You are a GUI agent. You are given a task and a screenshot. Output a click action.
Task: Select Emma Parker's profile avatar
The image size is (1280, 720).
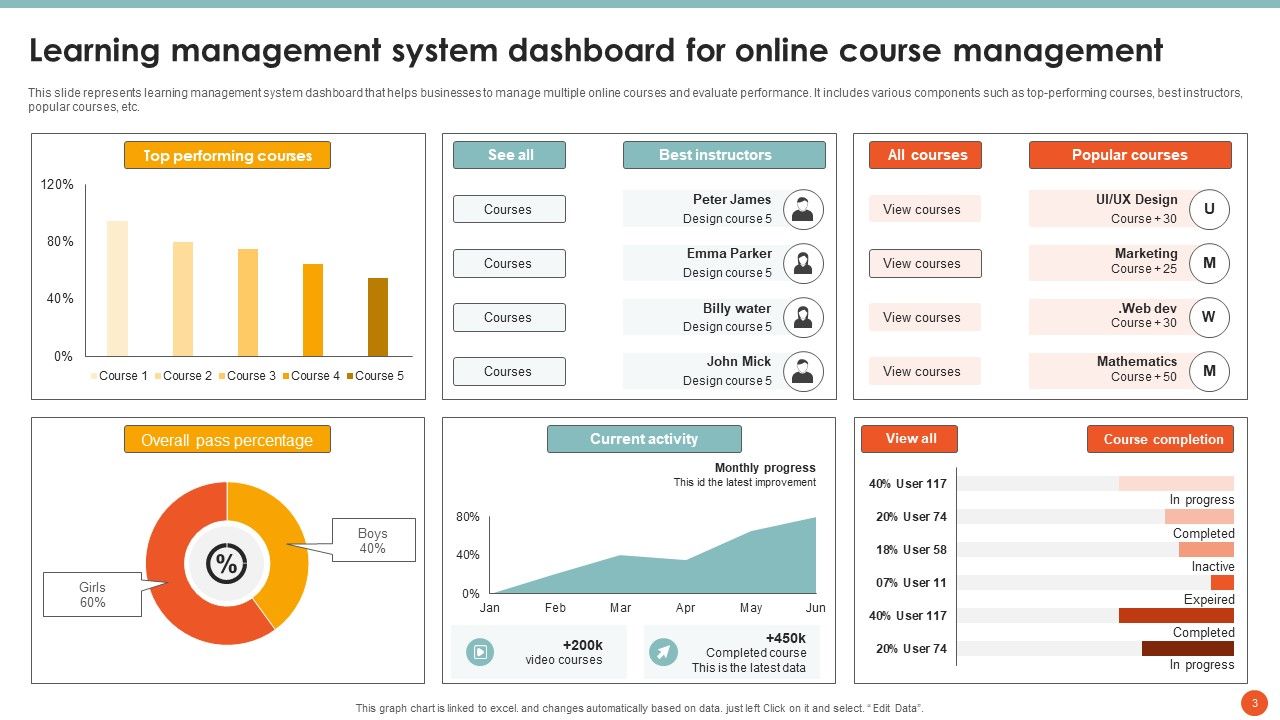(802, 263)
